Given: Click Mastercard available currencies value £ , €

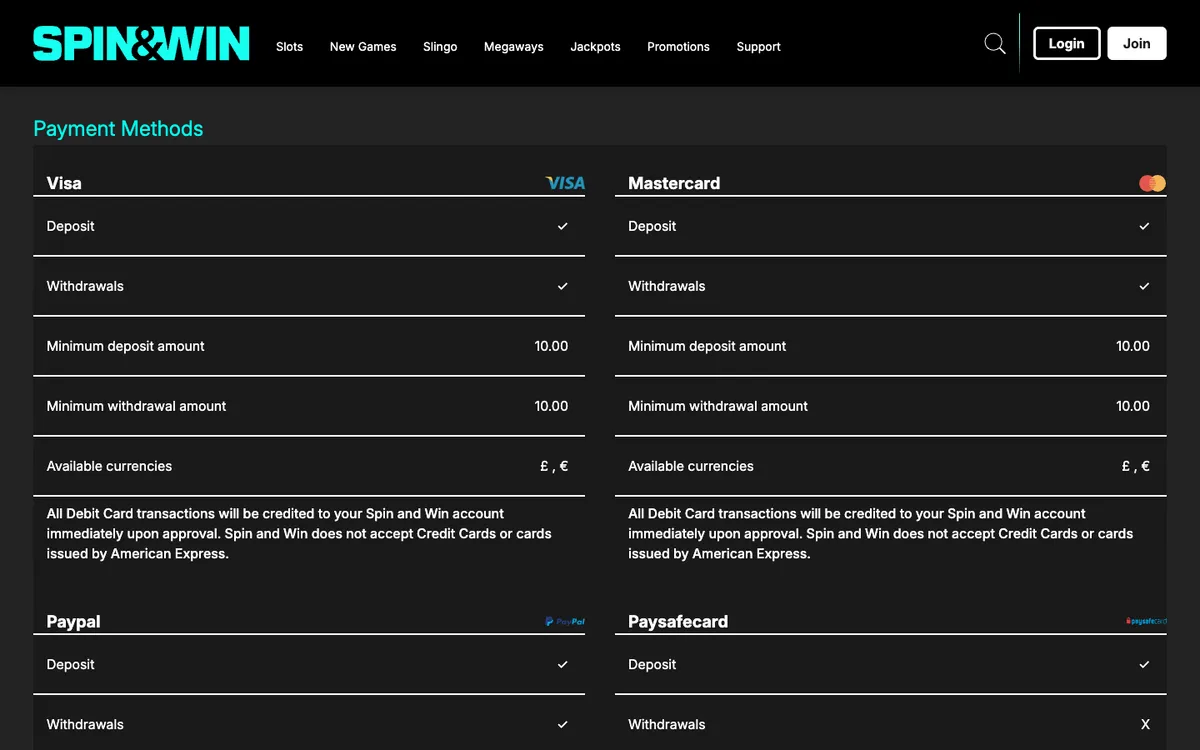Looking at the screenshot, I should click(1136, 466).
